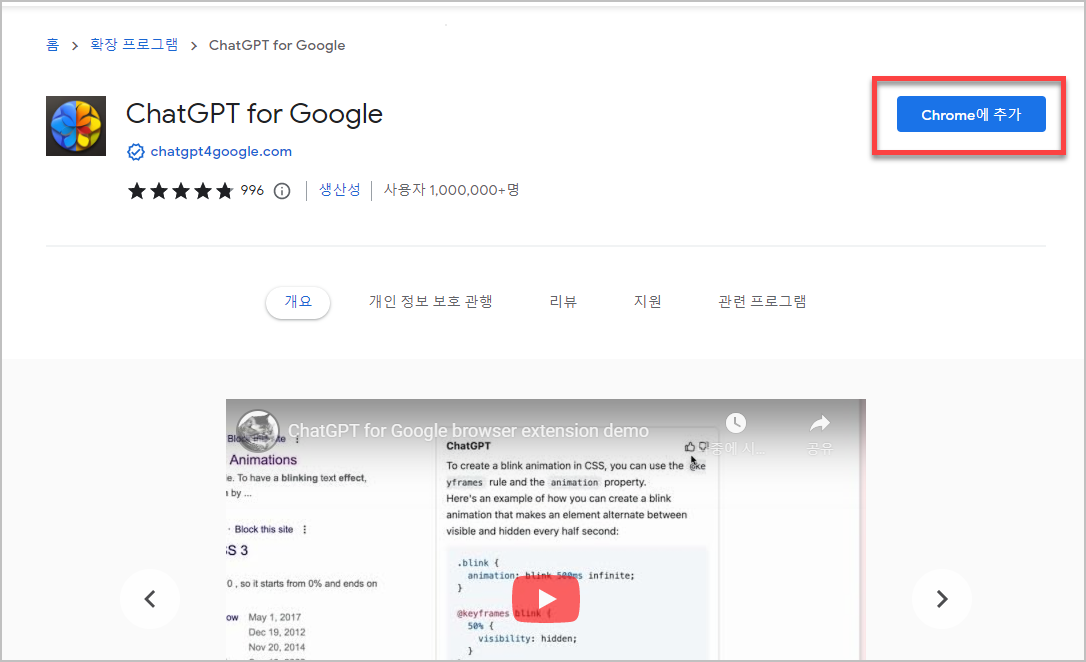Click the video channel avatar
Screen dimensions: 1086x662
[x=258, y=430]
